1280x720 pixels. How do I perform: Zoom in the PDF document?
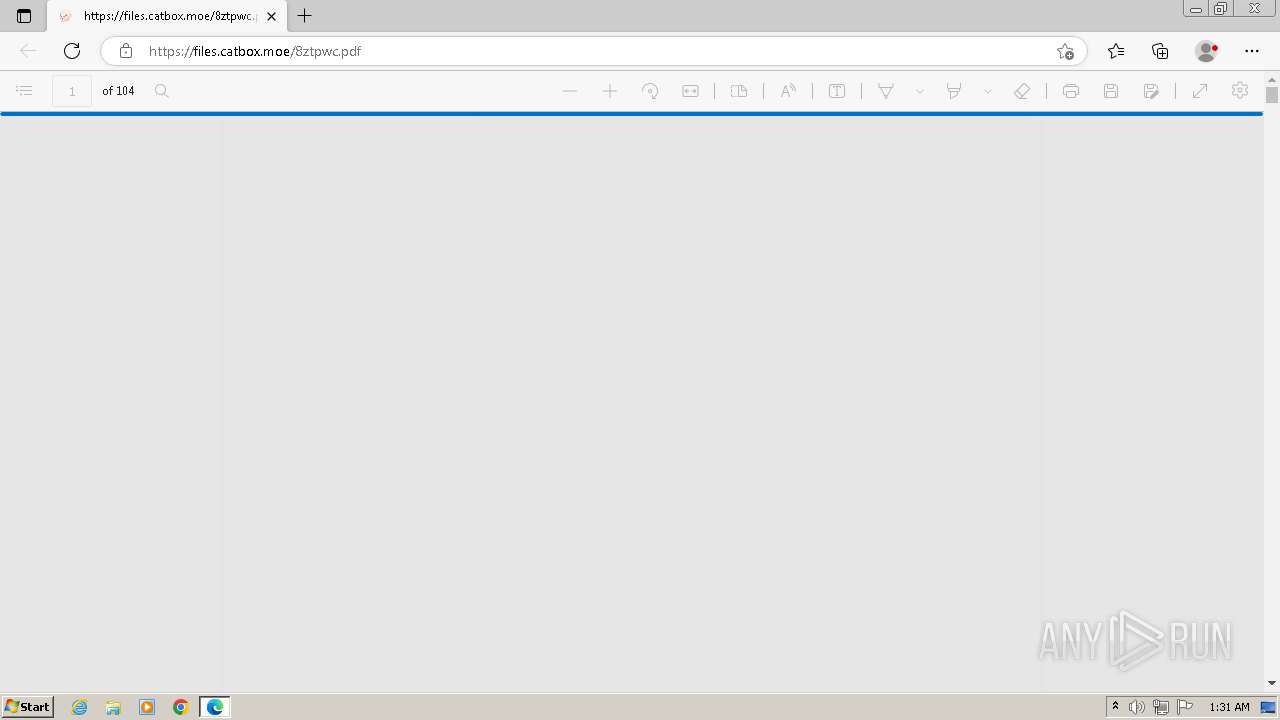[x=610, y=91]
